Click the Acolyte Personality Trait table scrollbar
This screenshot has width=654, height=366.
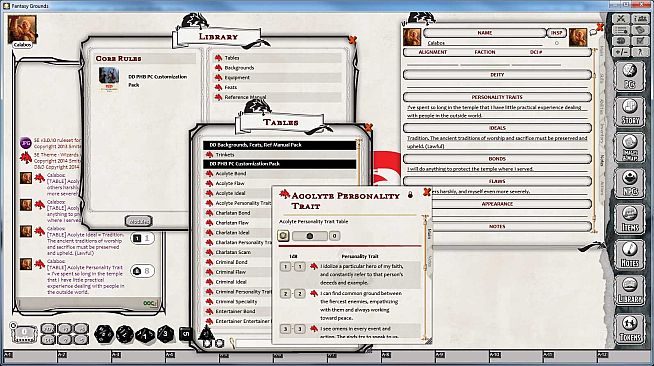pyautogui.click(x=425, y=278)
